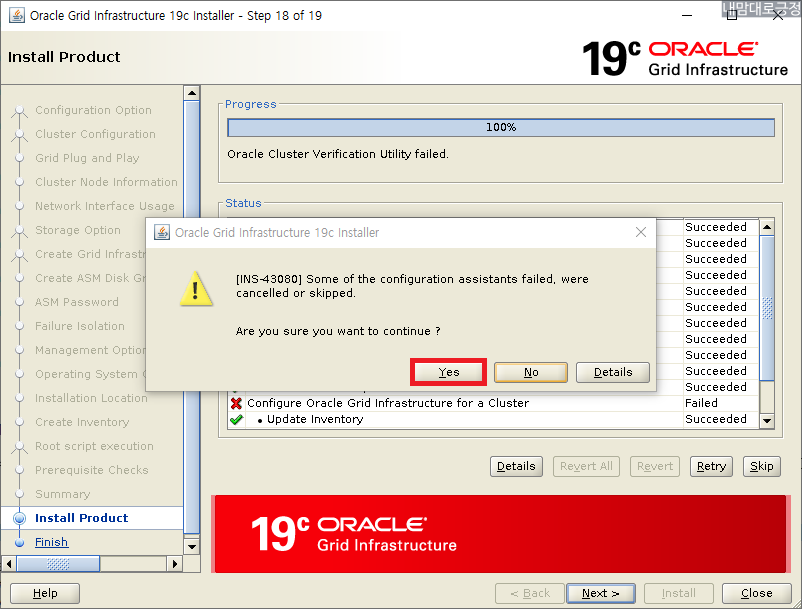Click No in the warning dialog
This screenshot has width=802, height=609.
tap(531, 372)
